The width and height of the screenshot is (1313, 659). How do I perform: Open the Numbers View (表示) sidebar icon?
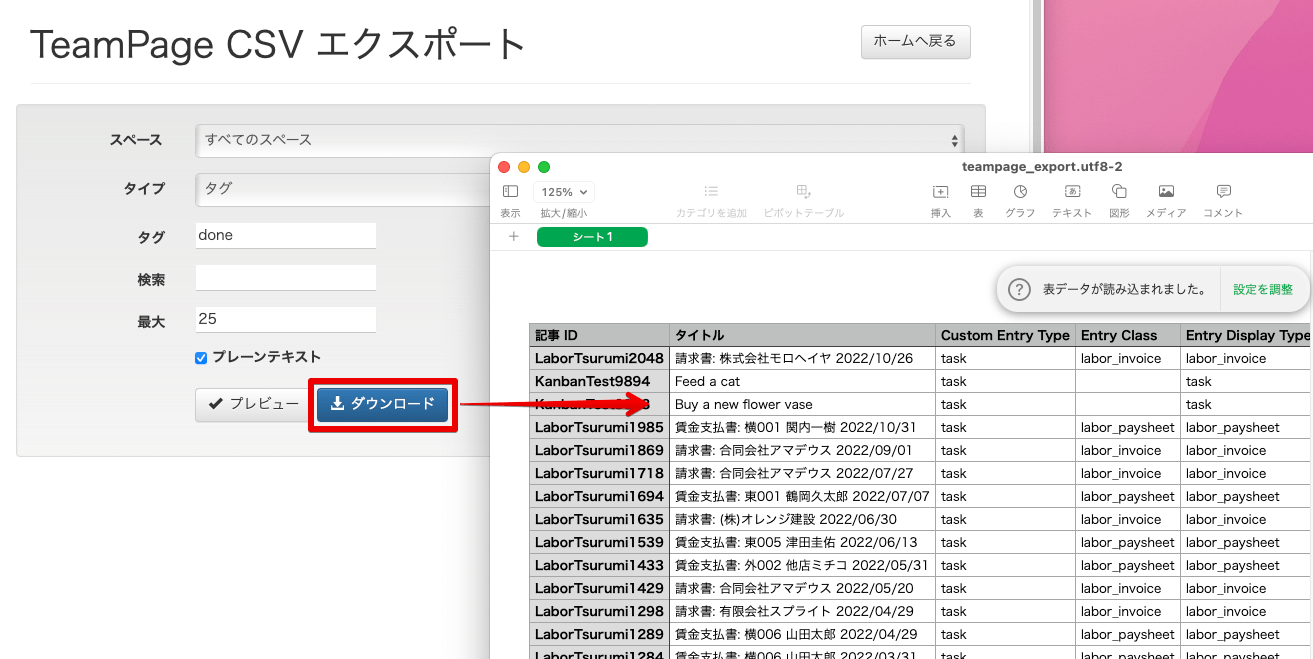point(510,191)
